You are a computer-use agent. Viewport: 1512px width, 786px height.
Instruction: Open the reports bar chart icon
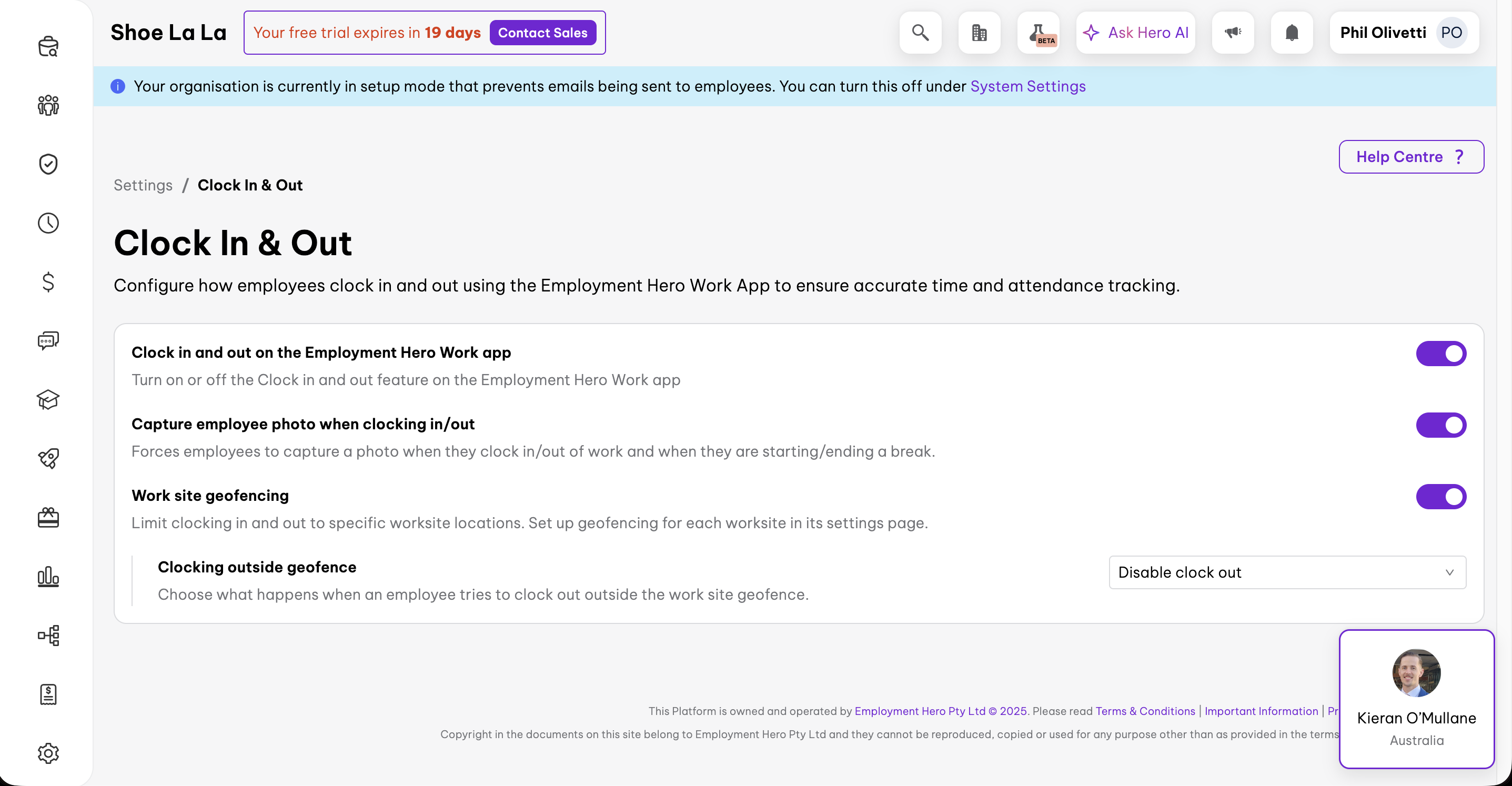tap(48, 577)
